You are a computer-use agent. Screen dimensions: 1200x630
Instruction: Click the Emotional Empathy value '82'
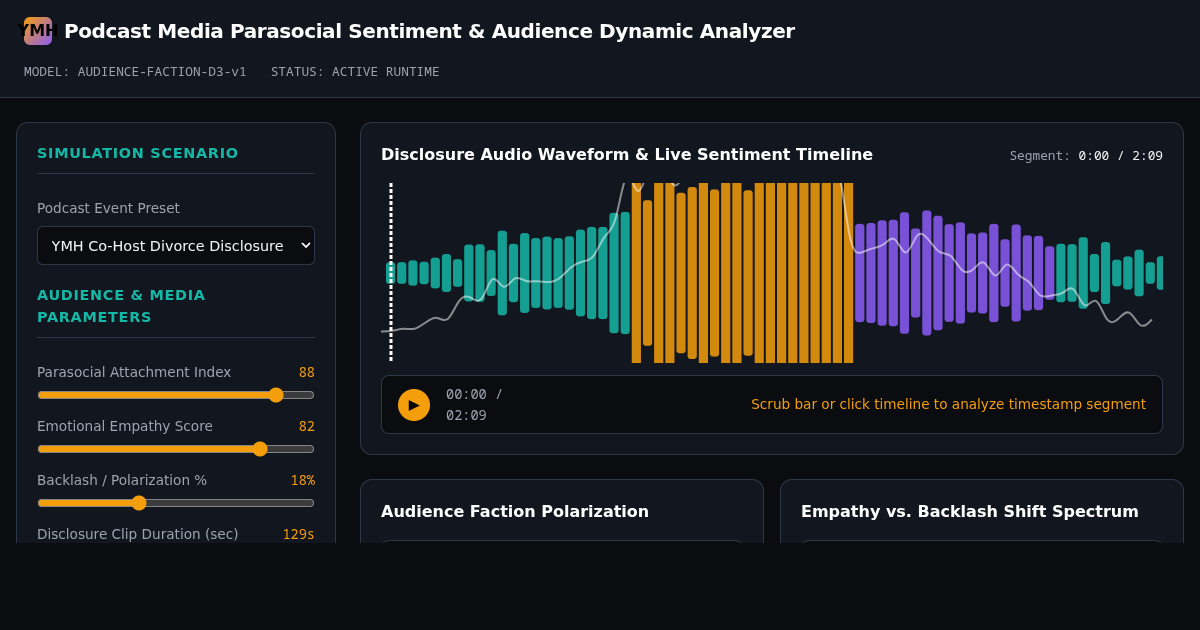[306, 426]
